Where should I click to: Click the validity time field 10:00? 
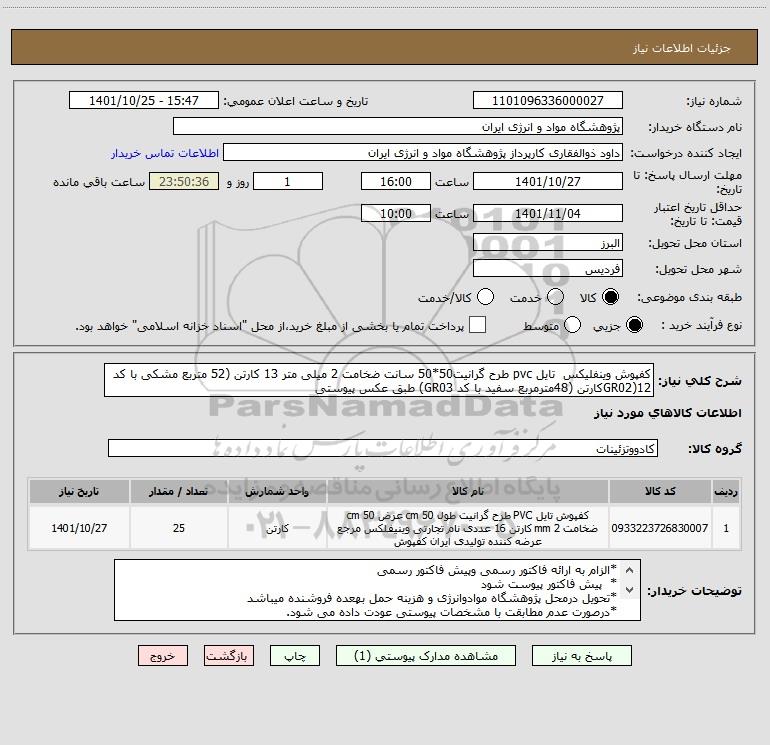tap(396, 213)
